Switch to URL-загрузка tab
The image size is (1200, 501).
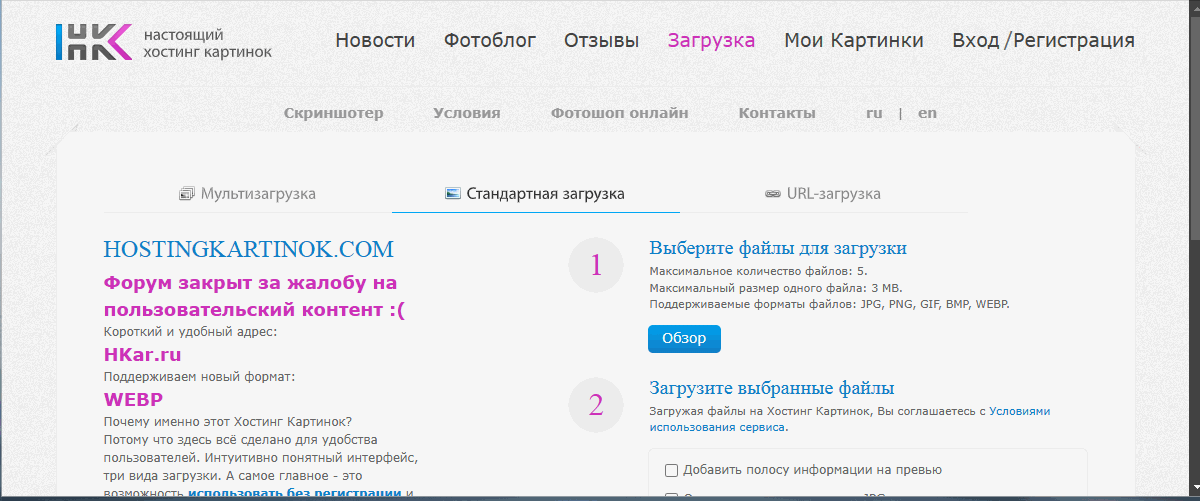pyautogui.click(x=823, y=194)
